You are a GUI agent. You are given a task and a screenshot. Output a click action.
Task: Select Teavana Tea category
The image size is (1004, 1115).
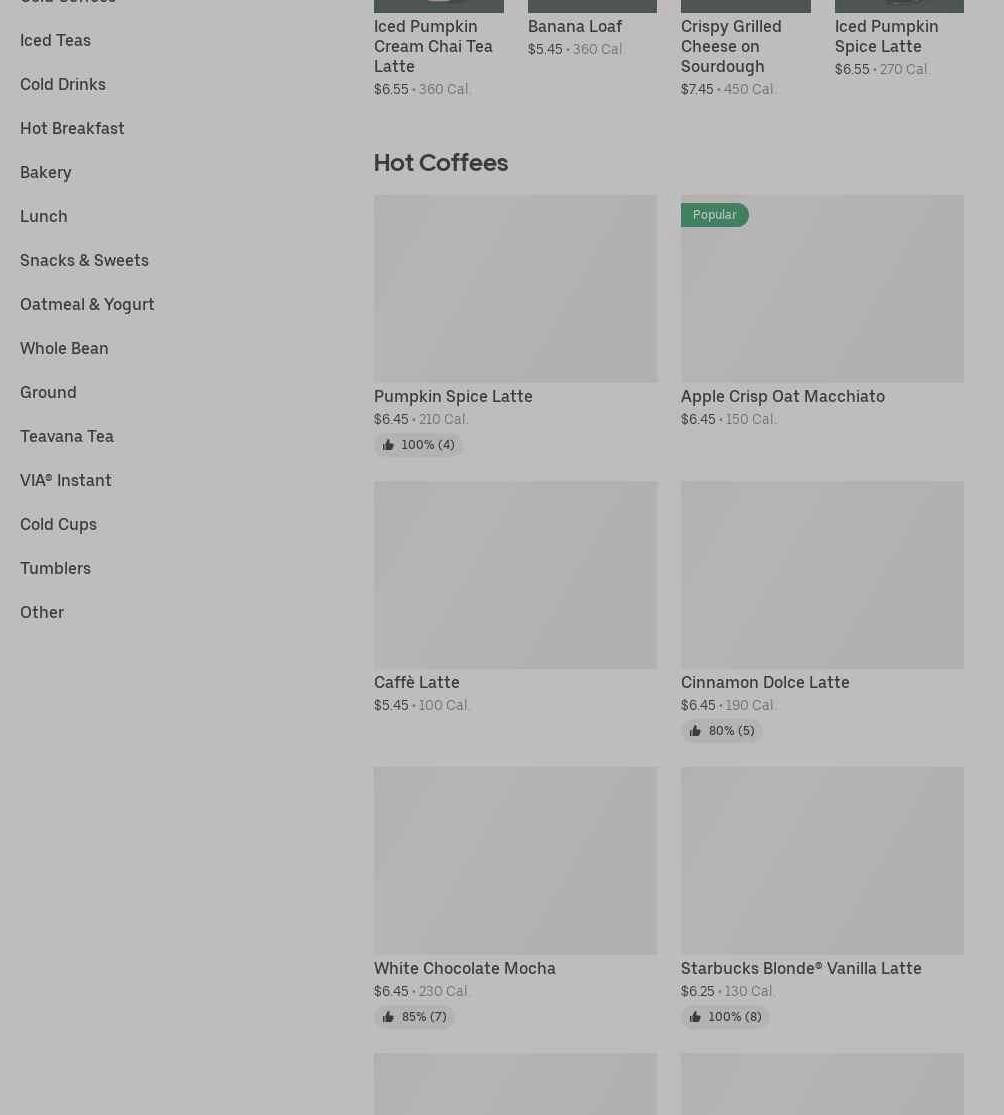point(67,436)
